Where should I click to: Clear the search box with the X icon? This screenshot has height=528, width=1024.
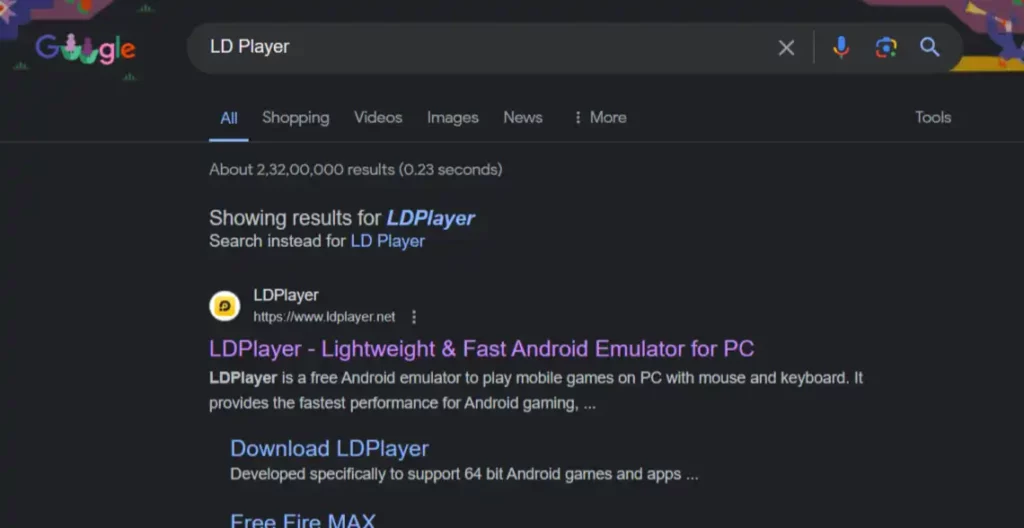tap(786, 48)
